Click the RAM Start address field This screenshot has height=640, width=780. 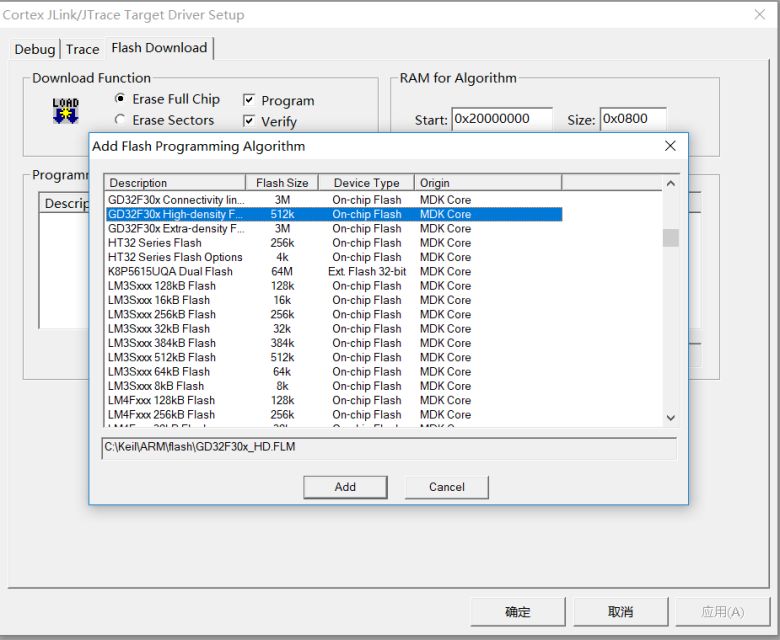pos(501,119)
